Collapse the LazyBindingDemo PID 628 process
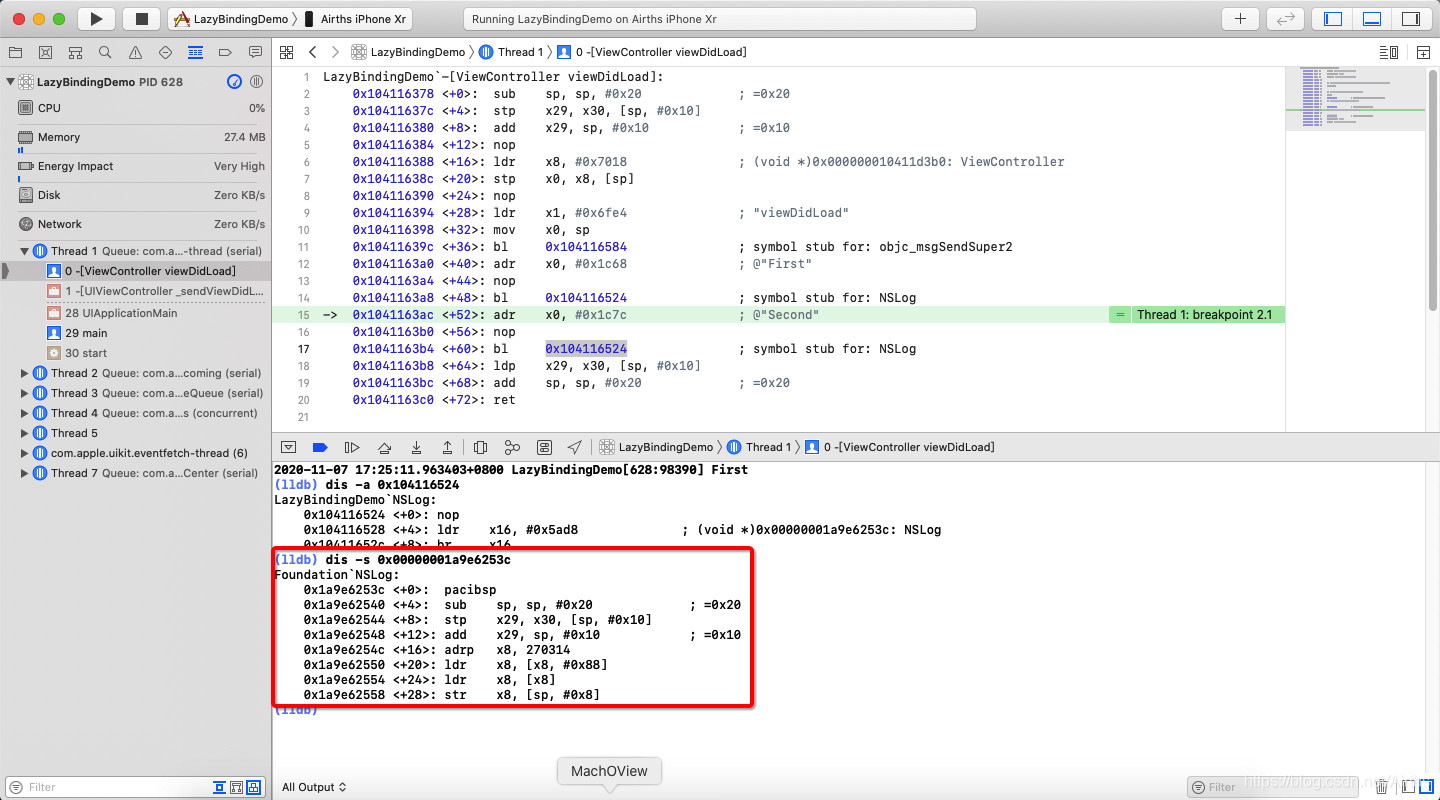The width and height of the screenshot is (1440, 800). [x=11, y=82]
